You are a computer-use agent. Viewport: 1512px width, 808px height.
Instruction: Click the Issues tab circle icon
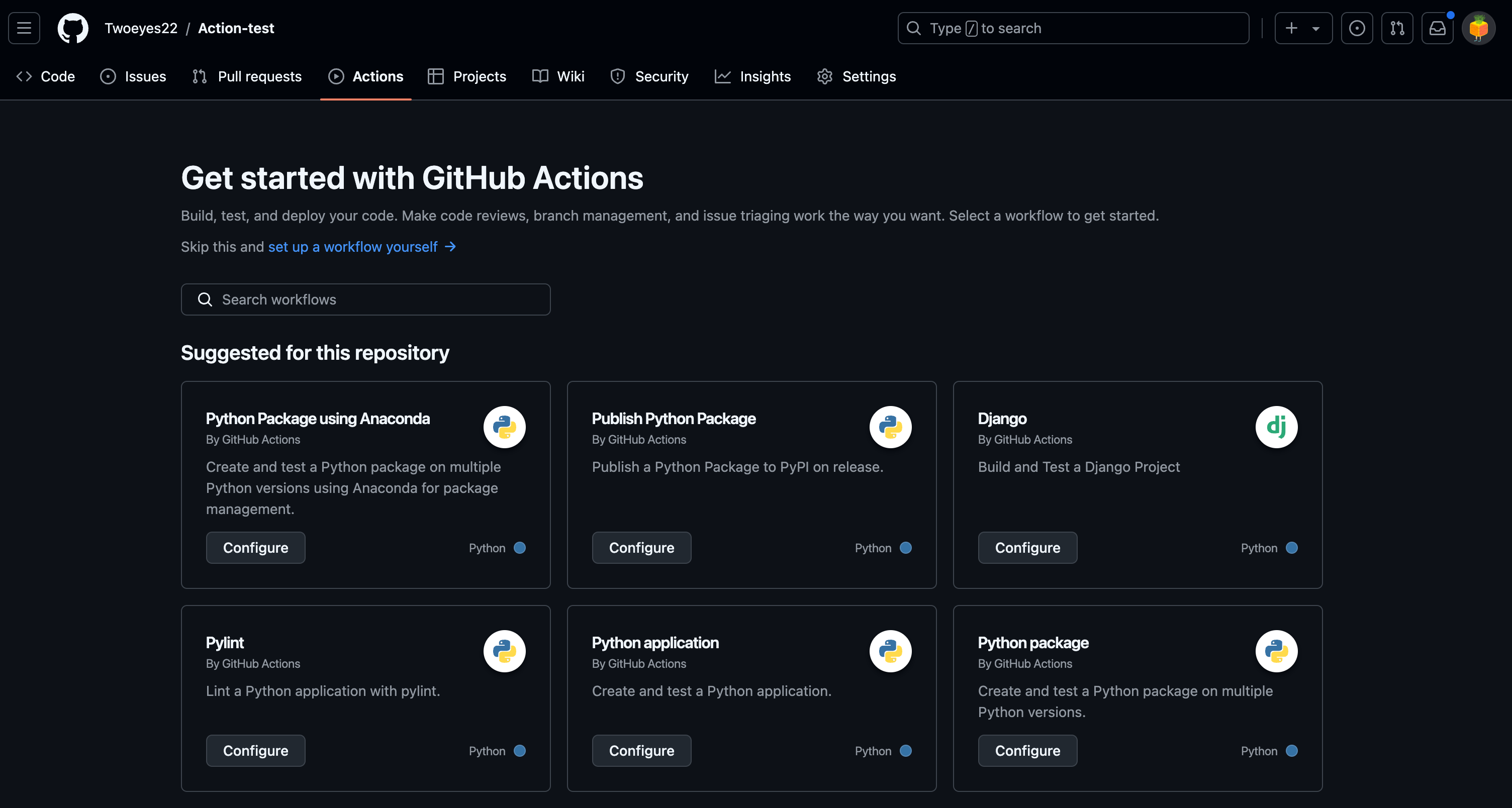(108, 76)
